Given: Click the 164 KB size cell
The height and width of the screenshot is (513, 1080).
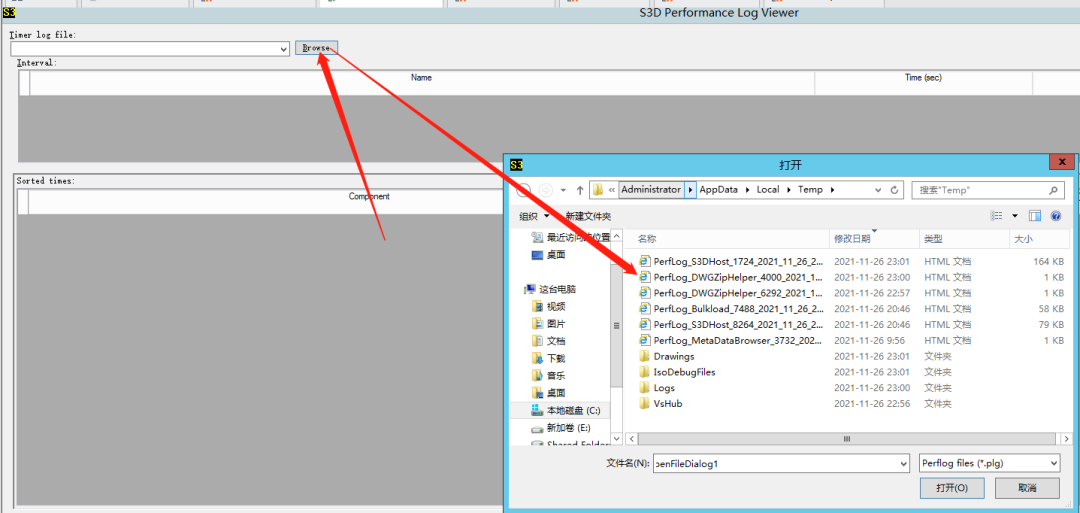Looking at the screenshot, I should pyautogui.click(x=1050, y=262).
